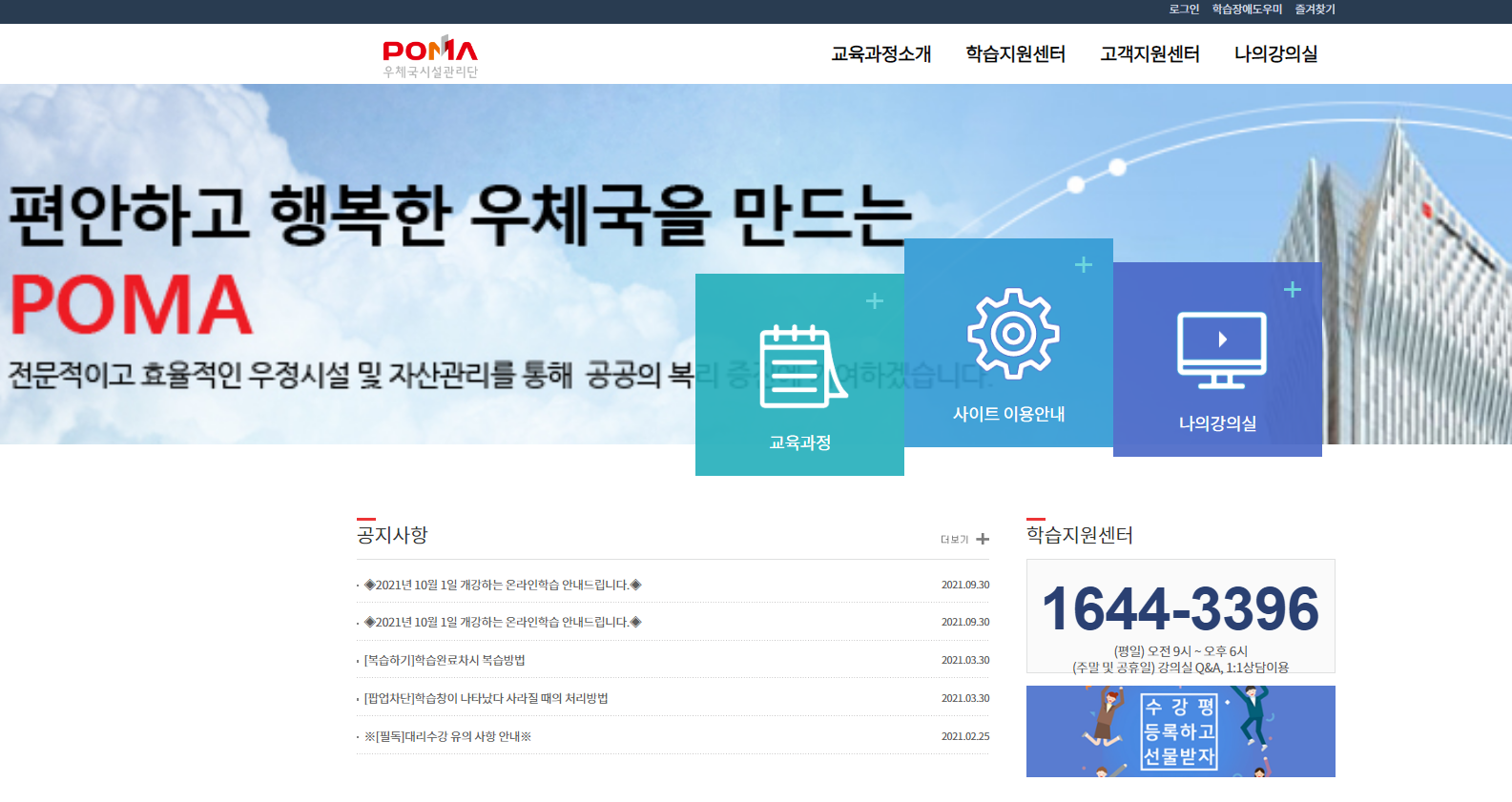Click 사이트 이용안내 tile label
The width and height of the screenshot is (1512, 802).
[1008, 414]
